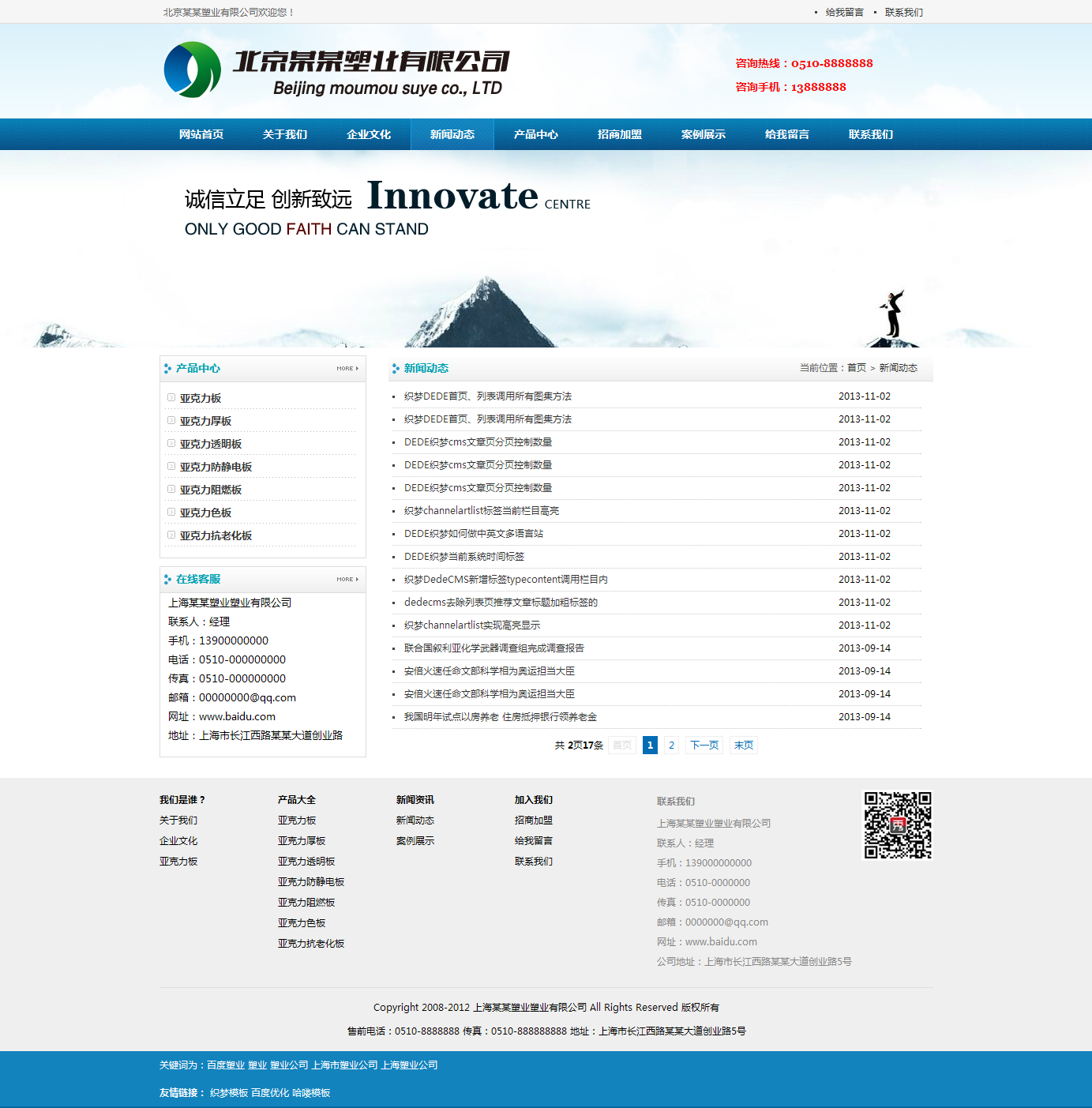Viewport: 1092px width, 1108px height.
Task: Click the QR code image in footer
Action: coord(897,825)
